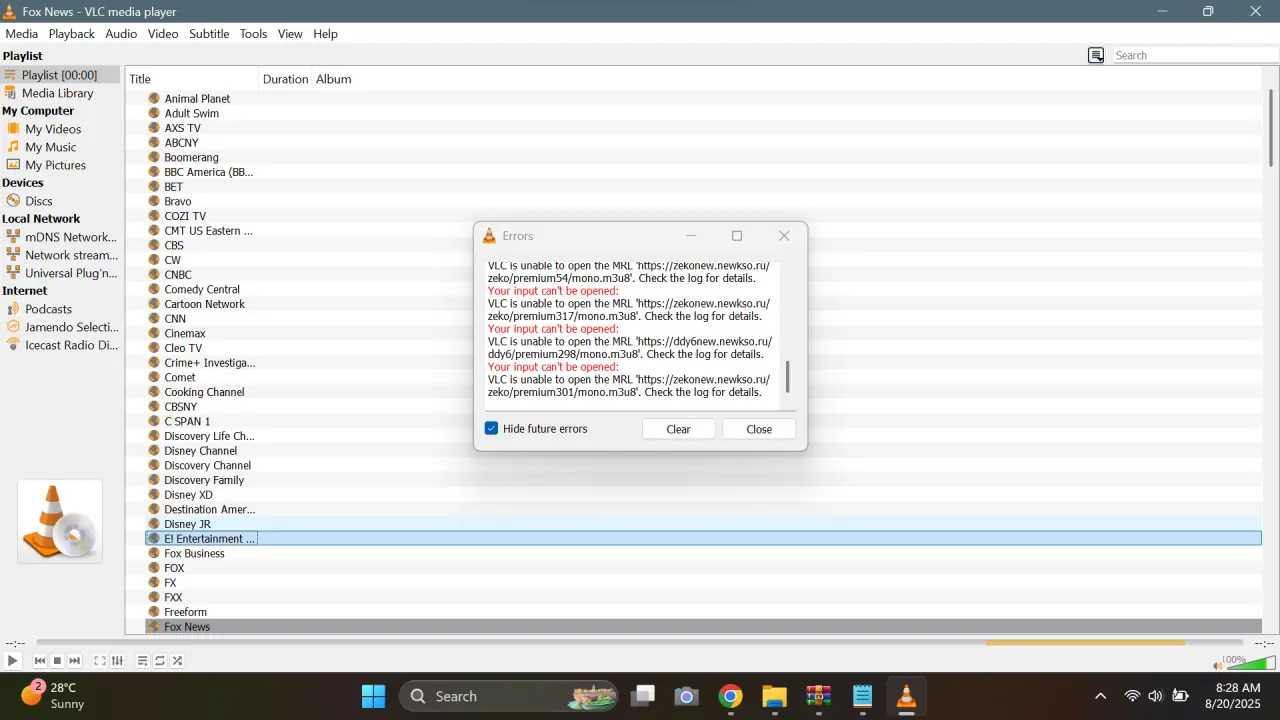Select Freeform playlist entry
Viewport: 1280px width, 720px height.
185,612
